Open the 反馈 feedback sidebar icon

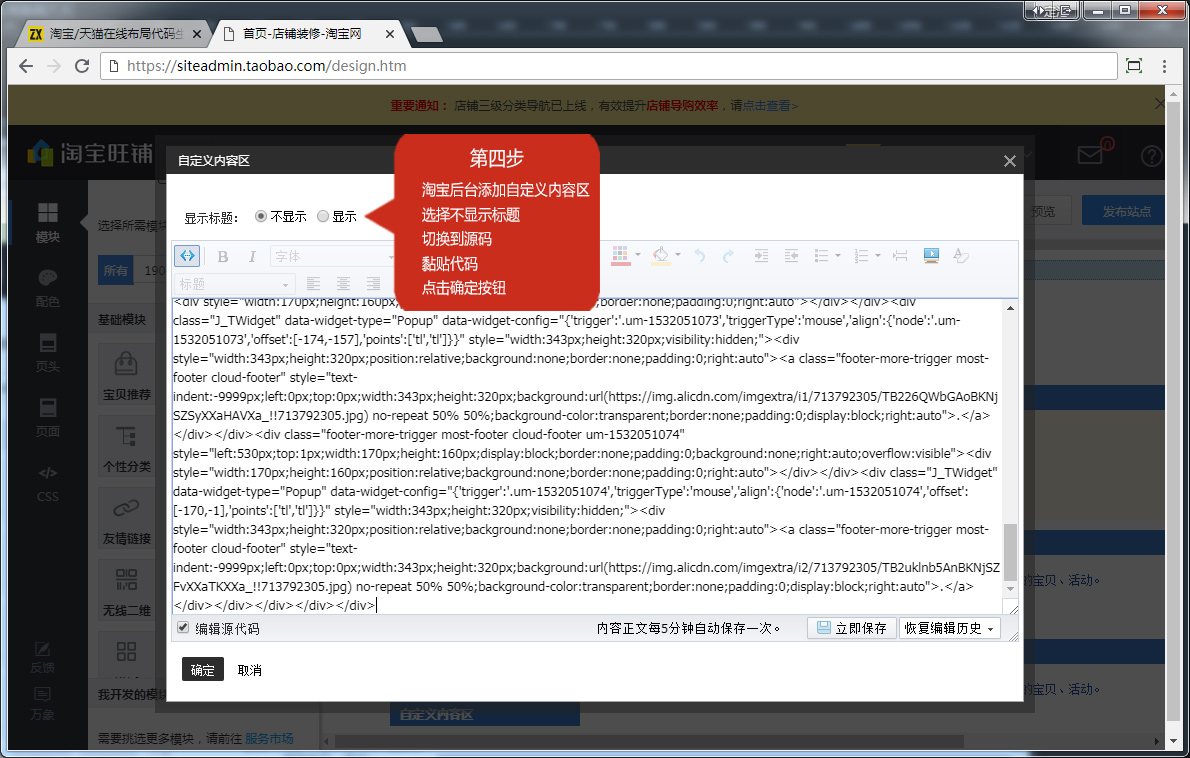click(x=42, y=657)
